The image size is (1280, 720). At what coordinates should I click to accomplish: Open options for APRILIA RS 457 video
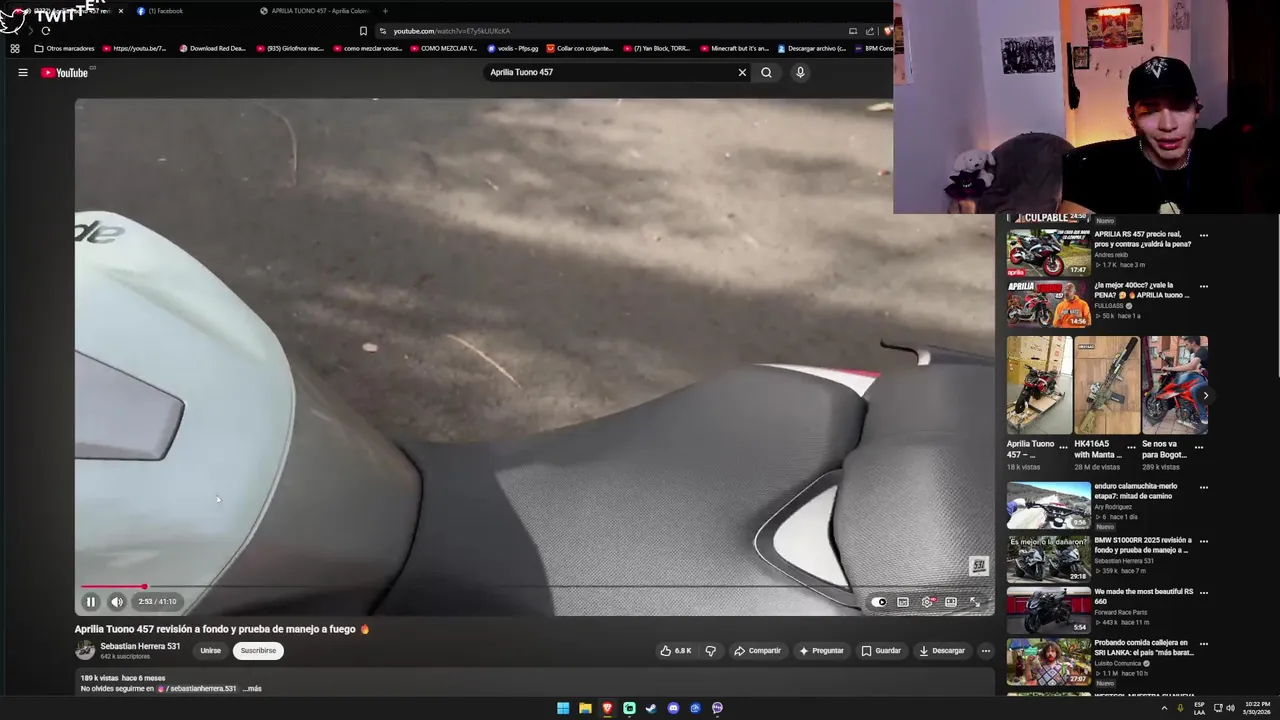click(x=1203, y=236)
